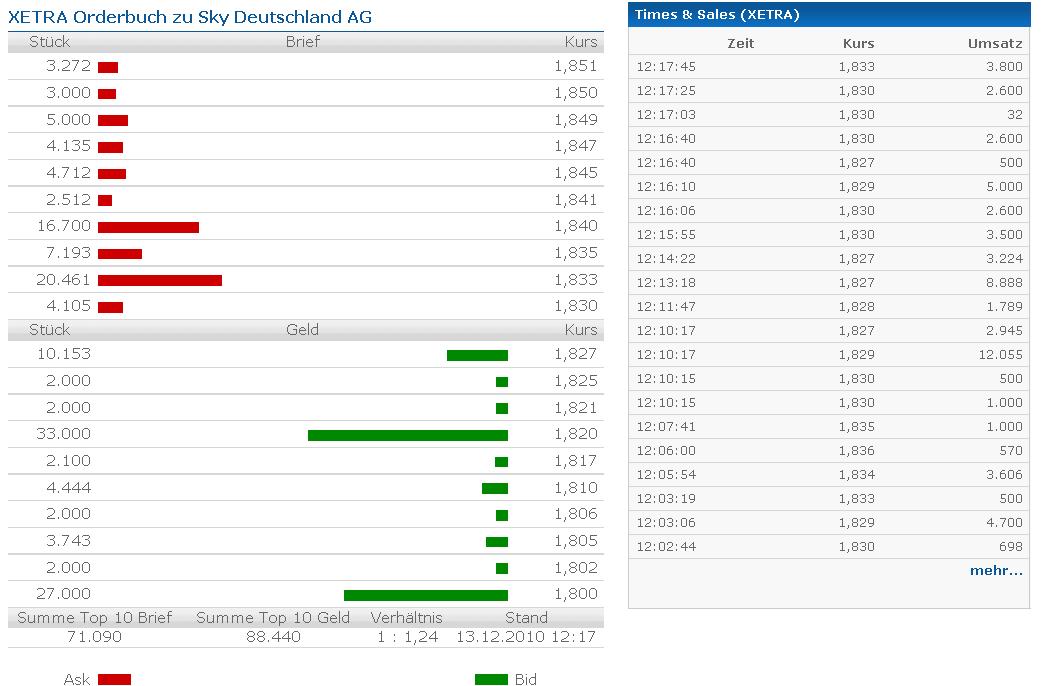Select the ask price 1,851

click(x=575, y=66)
